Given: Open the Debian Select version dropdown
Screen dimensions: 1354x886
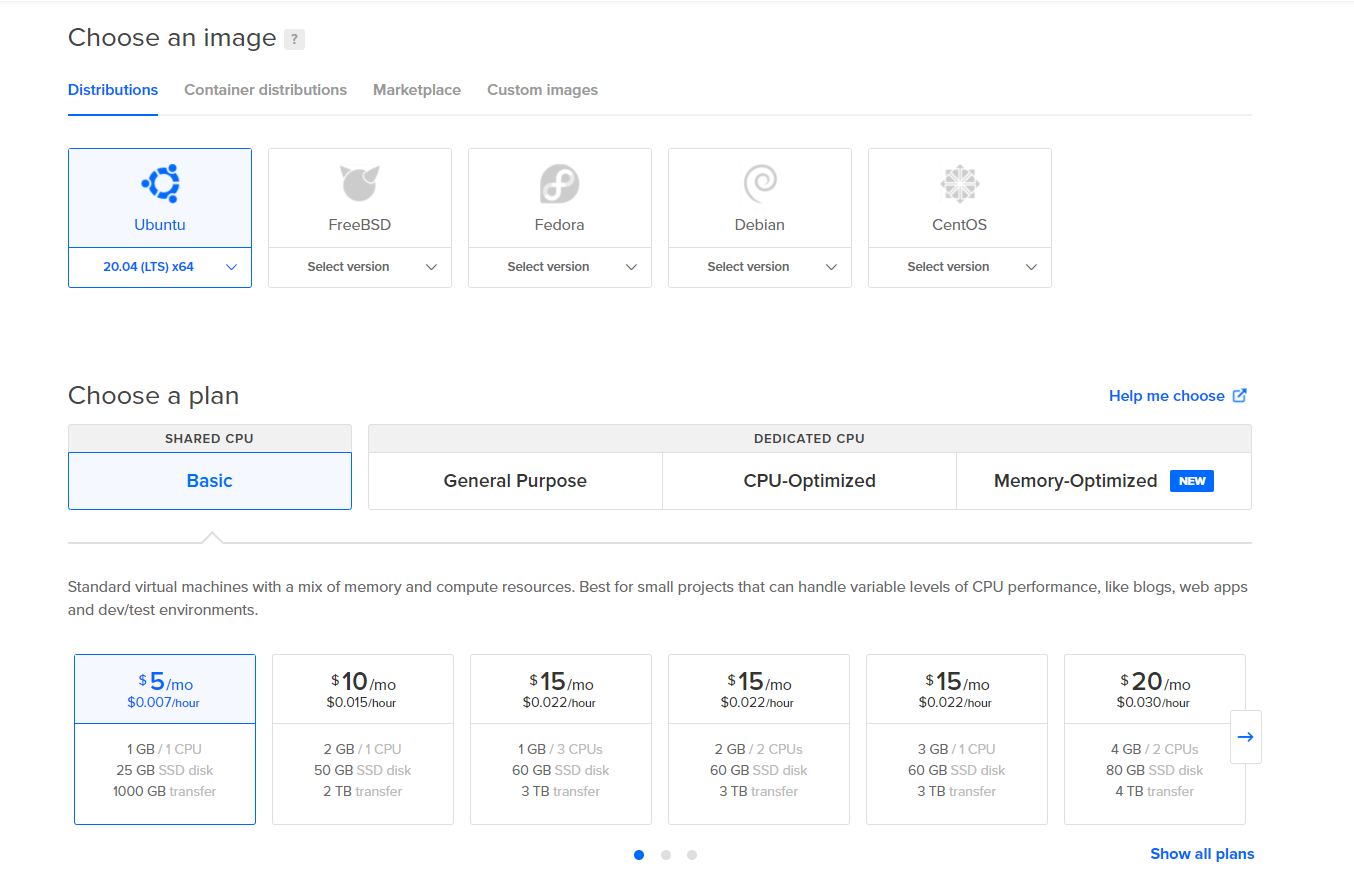Looking at the screenshot, I should 760,267.
